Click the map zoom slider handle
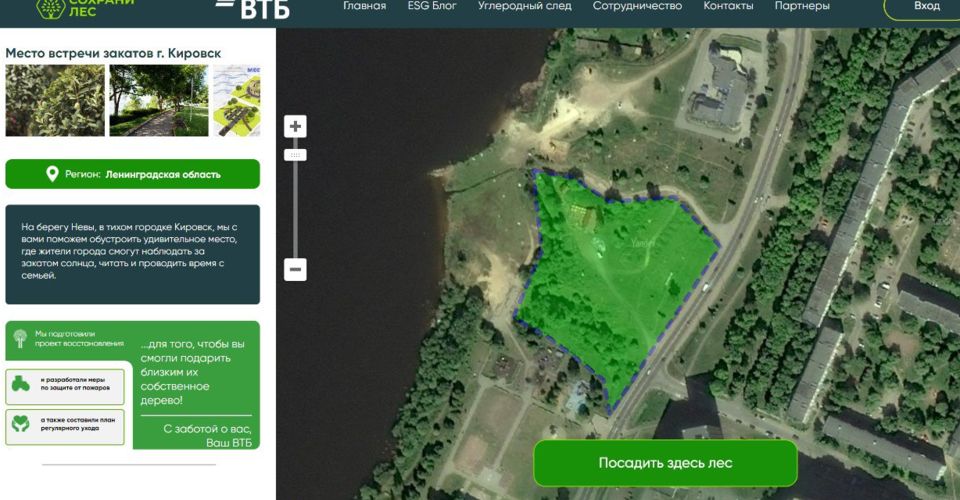Image resolution: width=960 pixels, height=500 pixels. (x=295, y=155)
